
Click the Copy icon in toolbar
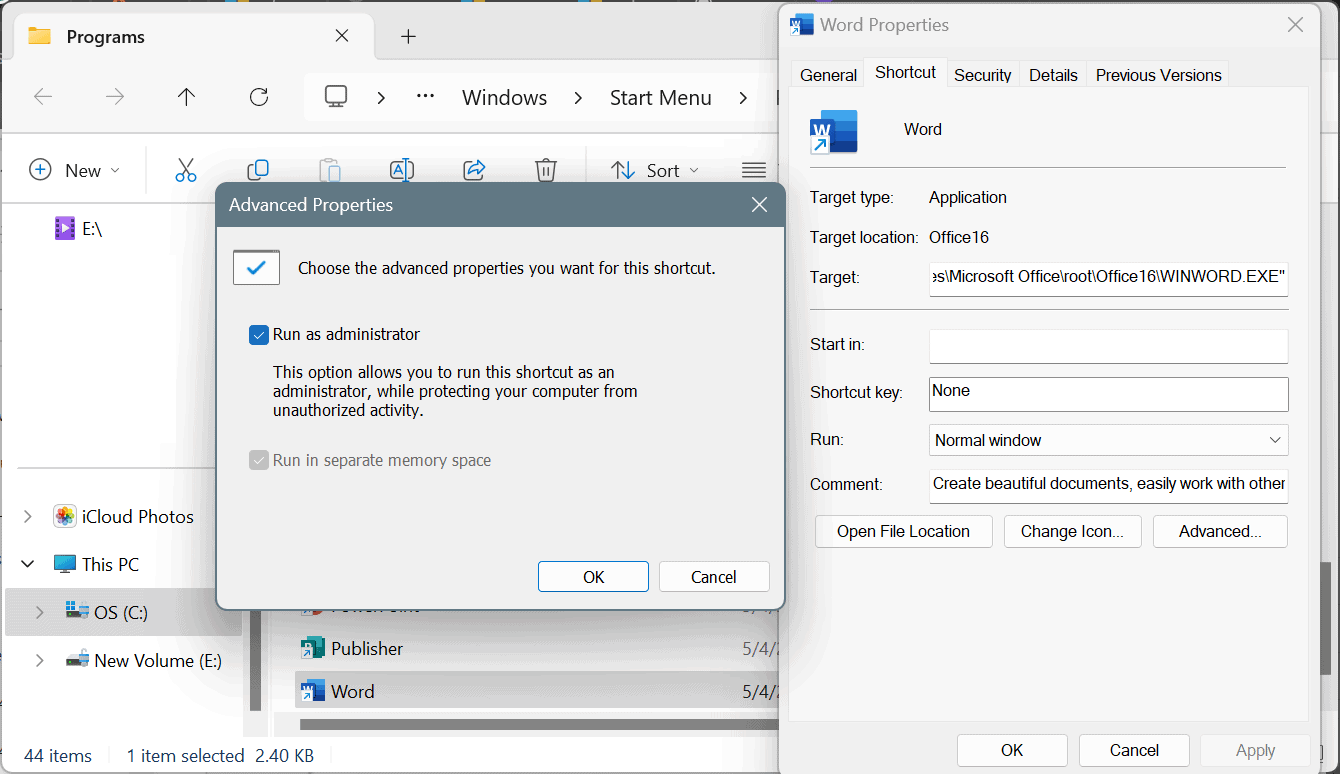point(258,170)
